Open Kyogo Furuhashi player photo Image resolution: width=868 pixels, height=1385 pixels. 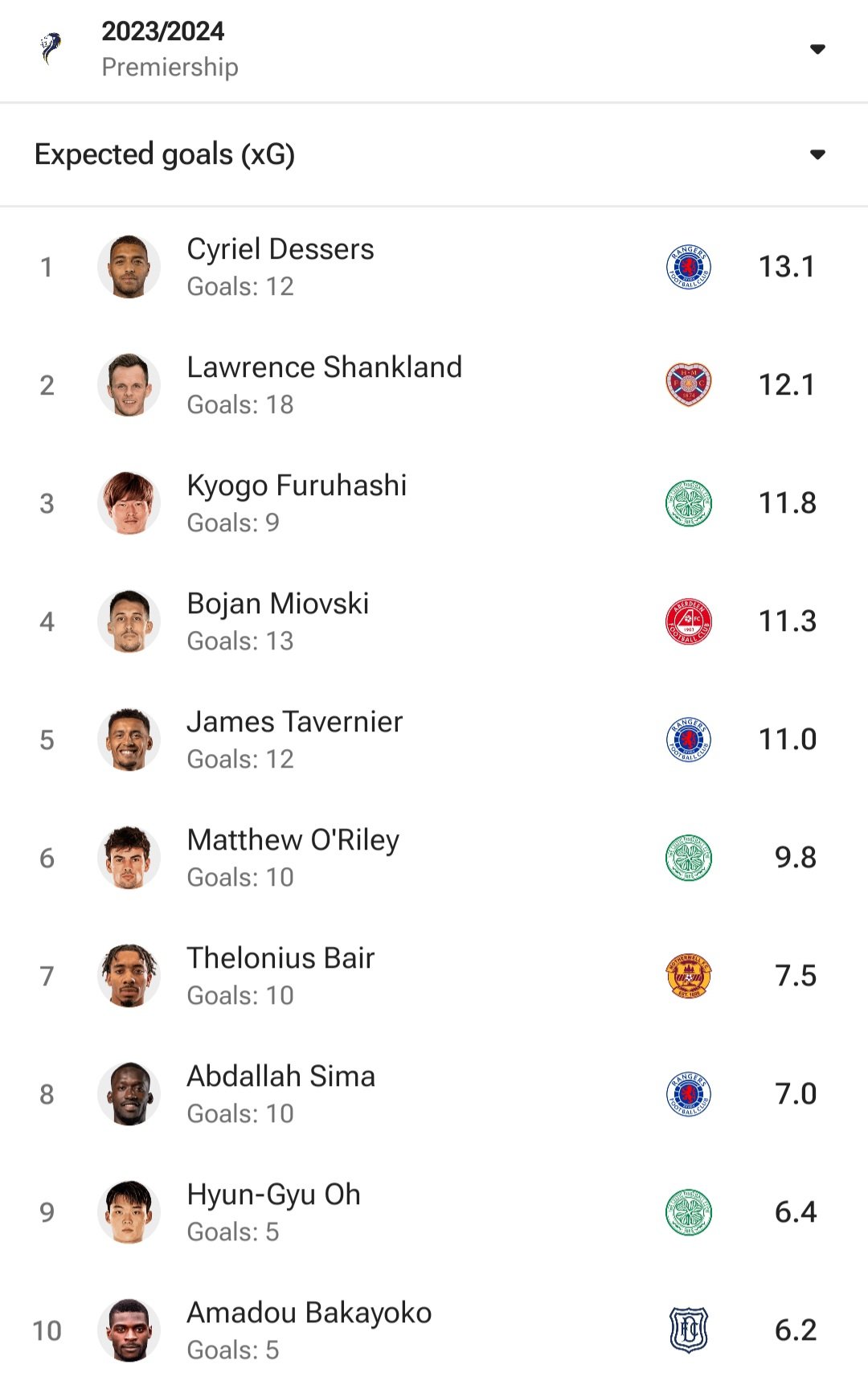pyautogui.click(x=129, y=503)
